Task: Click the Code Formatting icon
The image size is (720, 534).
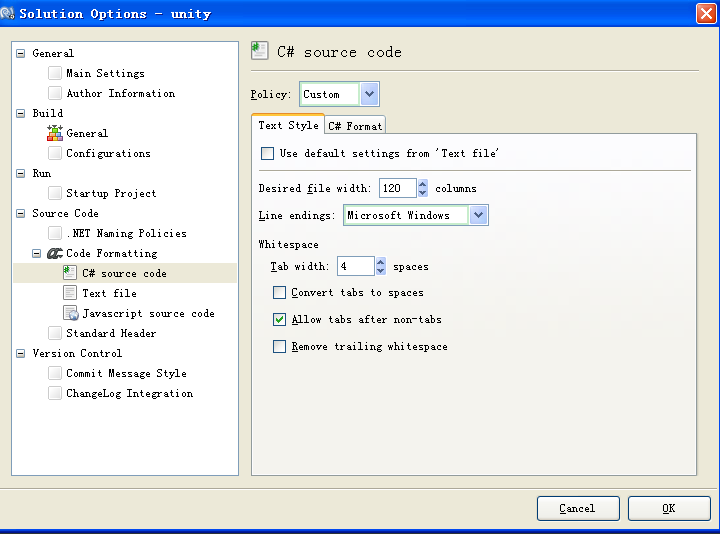Action: (55, 253)
